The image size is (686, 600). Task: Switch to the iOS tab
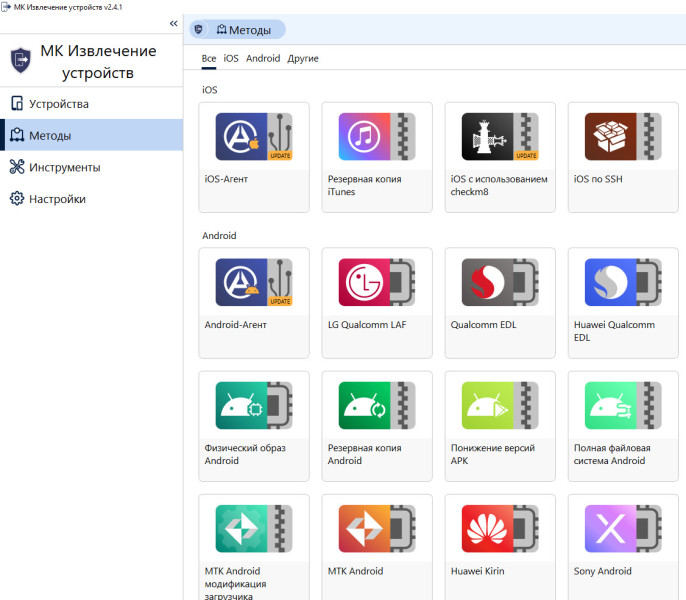coord(231,59)
